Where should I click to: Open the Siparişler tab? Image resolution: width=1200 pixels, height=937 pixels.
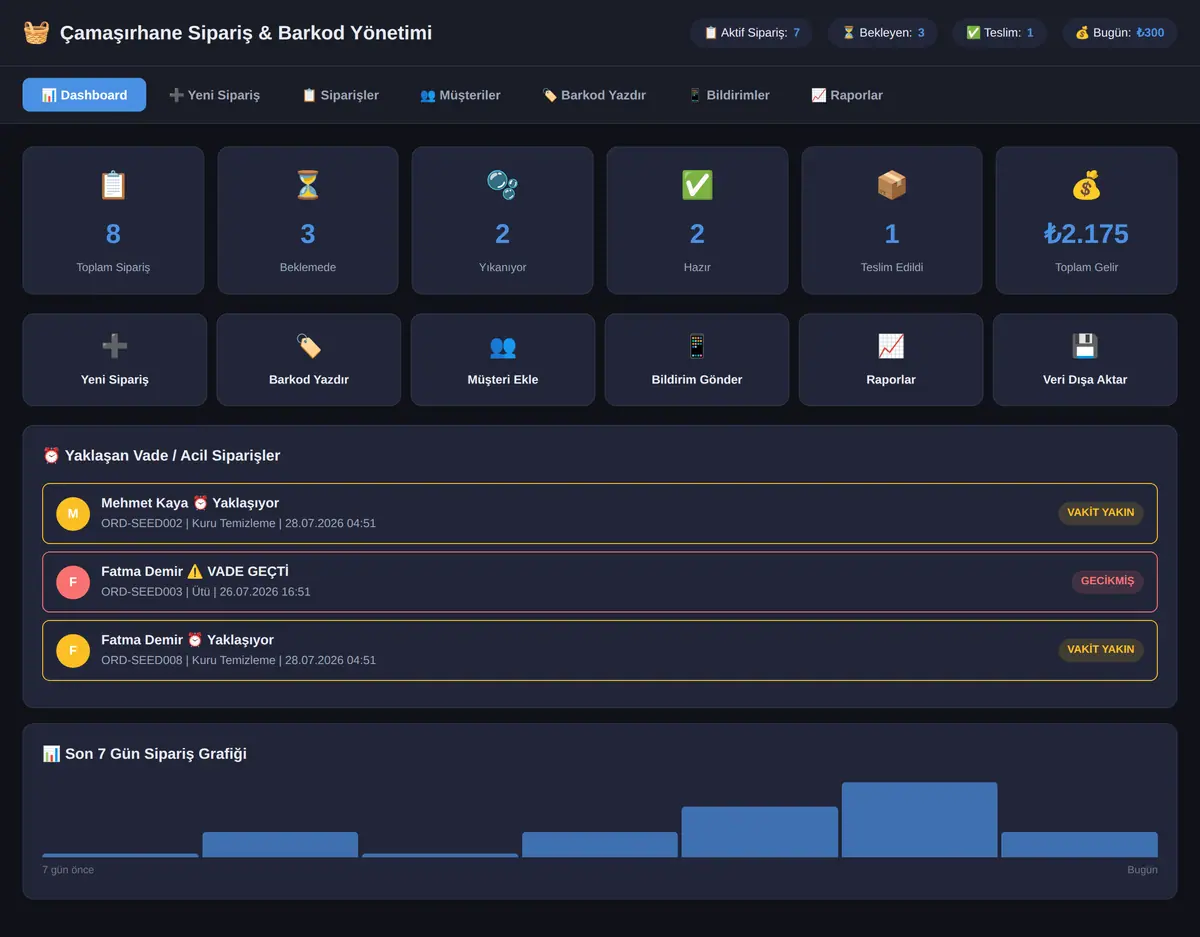pos(340,95)
